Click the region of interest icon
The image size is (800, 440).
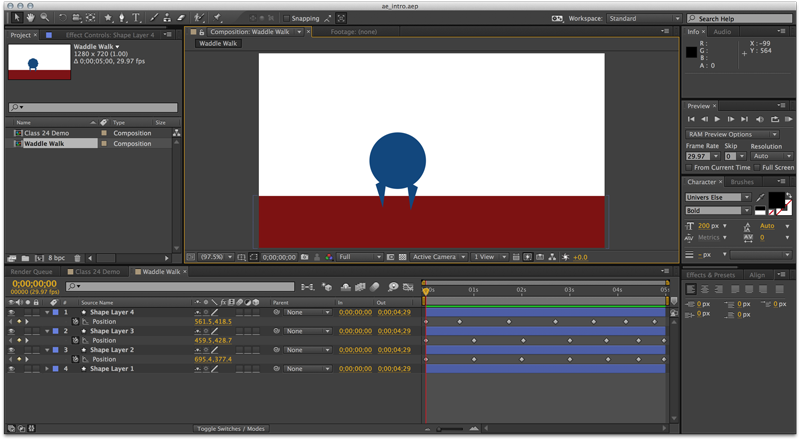pyautogui.click(x=254, y=257)
